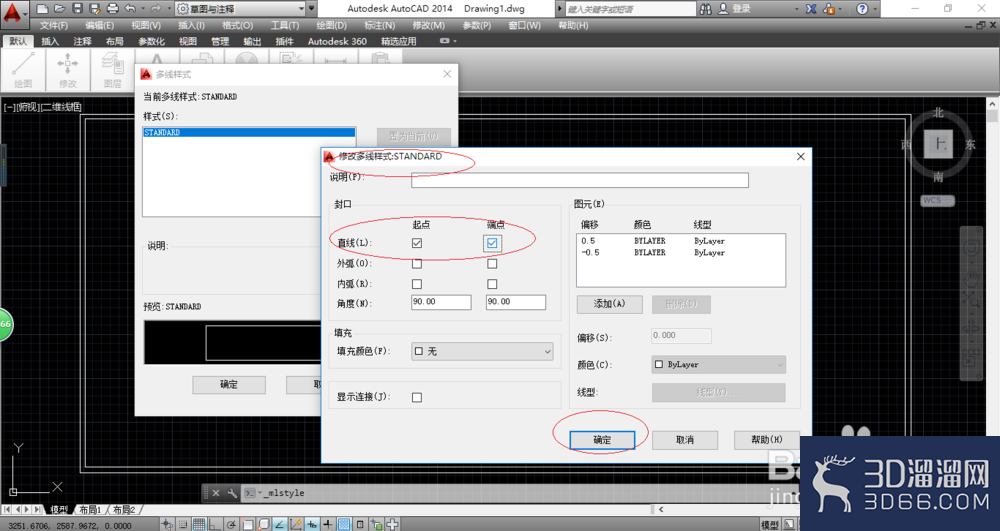
Task: Open the 格式(O) menu
Action: click(x=238, y=25)
